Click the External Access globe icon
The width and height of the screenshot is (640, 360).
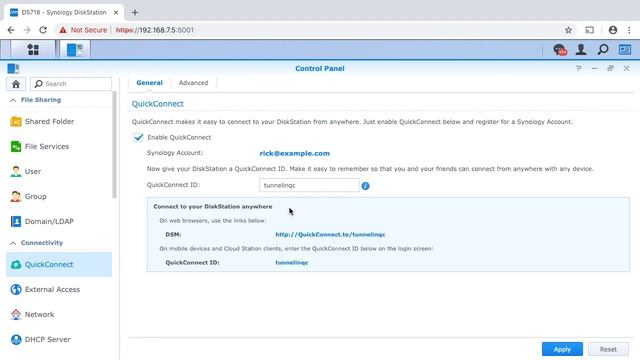(16, 289)
